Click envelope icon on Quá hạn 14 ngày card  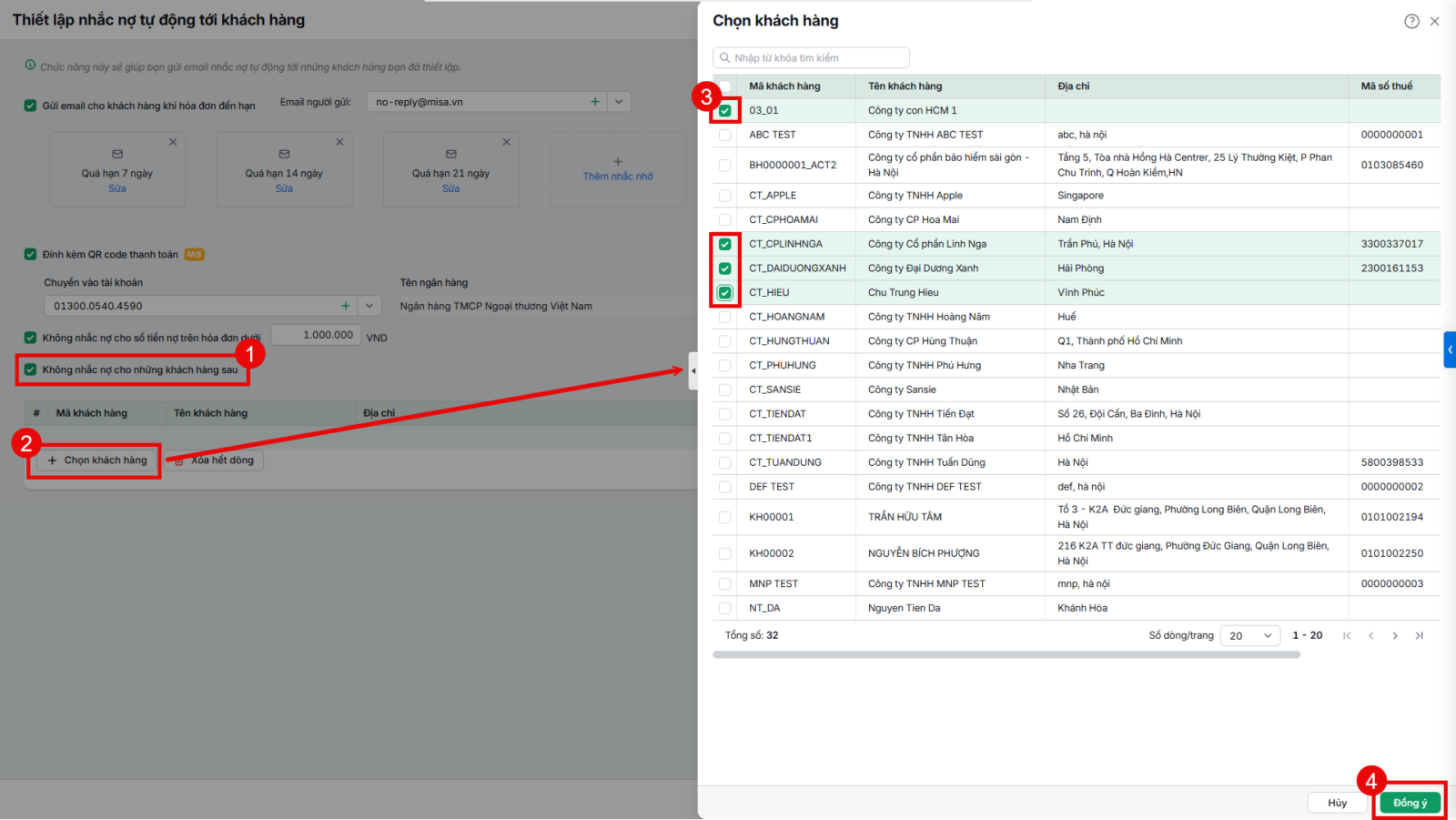coord(284,154)
